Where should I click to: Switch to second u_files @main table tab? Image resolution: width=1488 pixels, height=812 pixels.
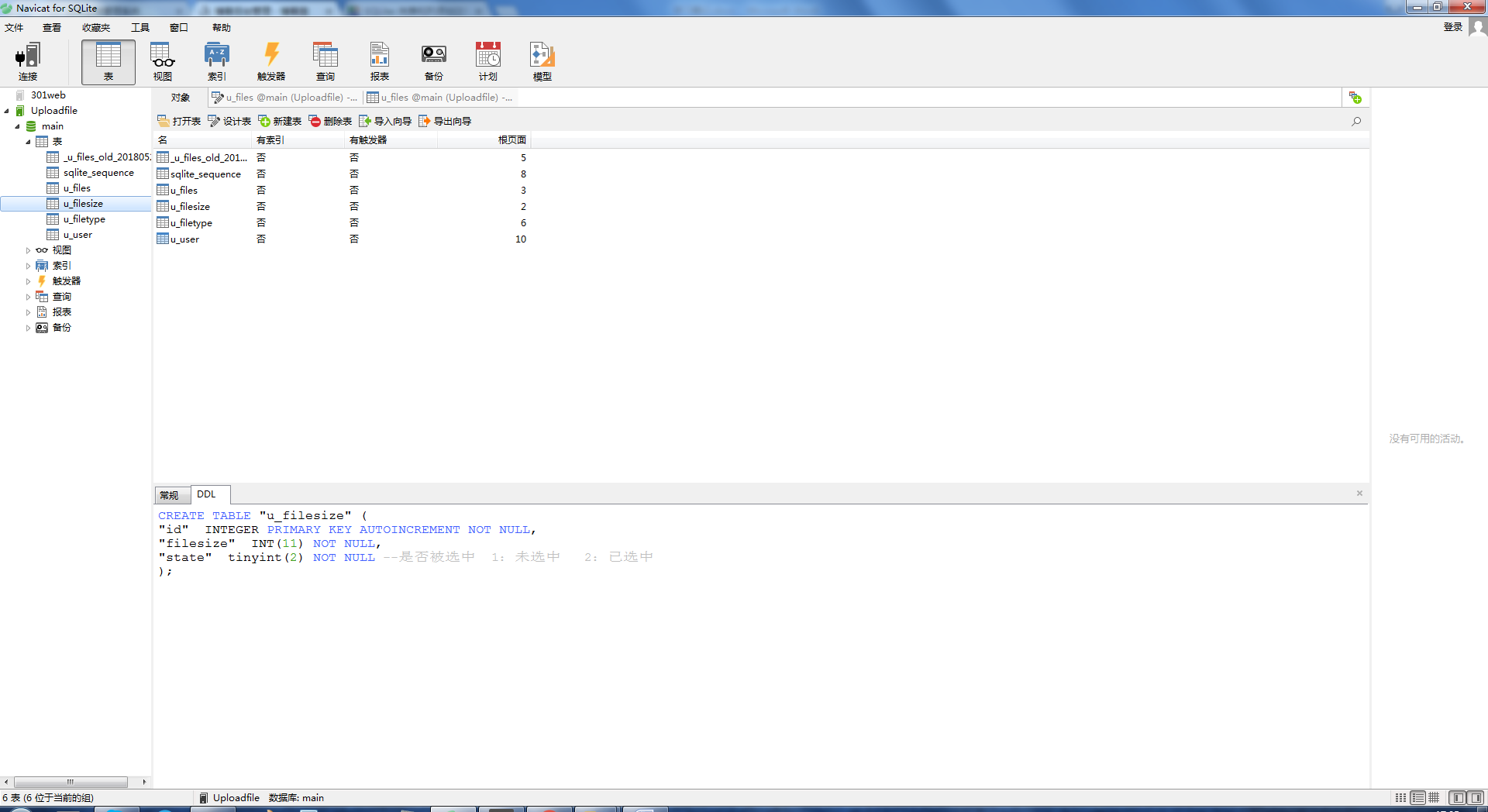(x=439, y=98)
